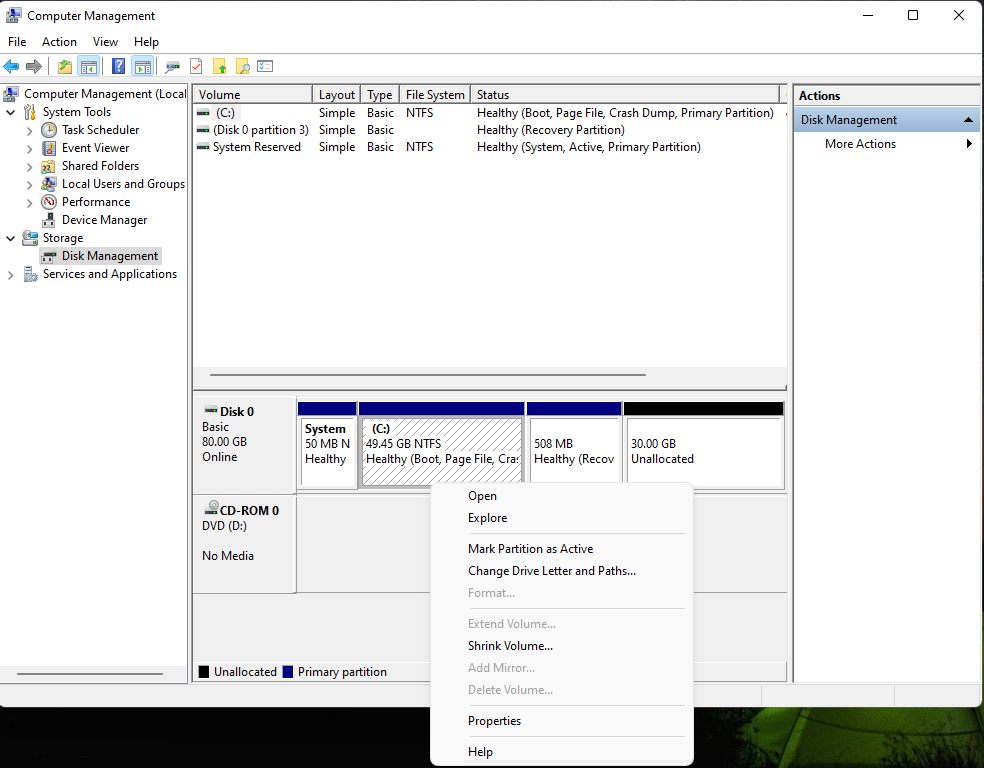
Task: Select Computer Management (Local) root node
Action: (x=105, y=93)
